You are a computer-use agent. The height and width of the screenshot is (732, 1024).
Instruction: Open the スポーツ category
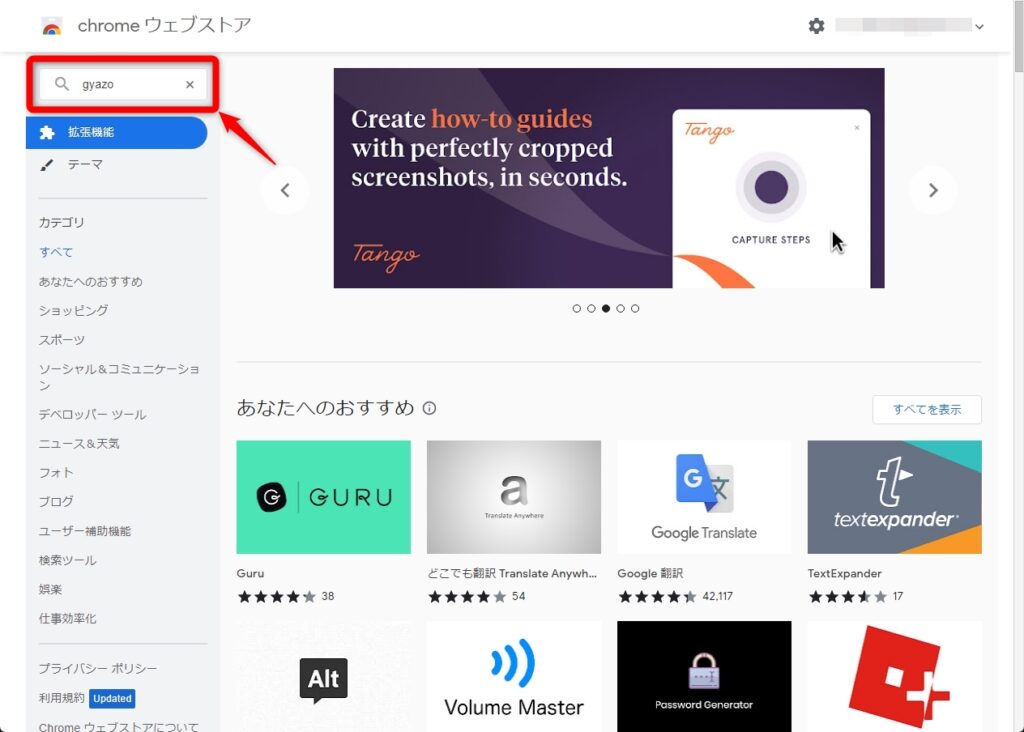click(61, 340)
